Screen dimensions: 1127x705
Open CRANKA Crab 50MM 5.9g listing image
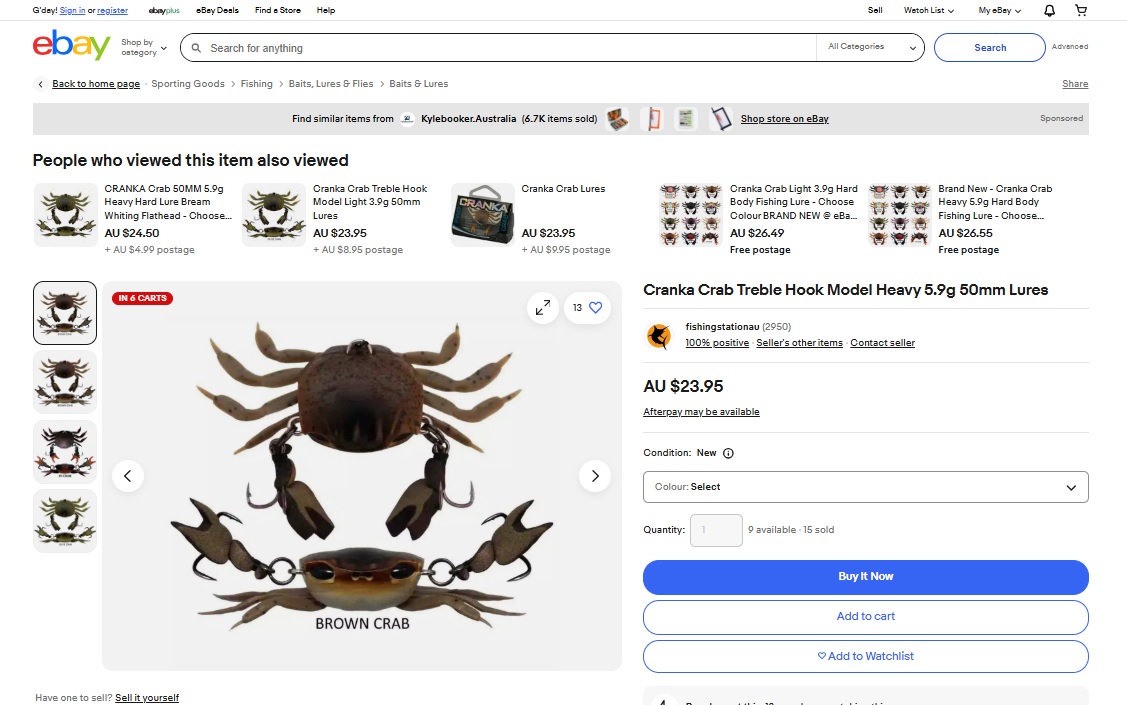tap(65, 215)
